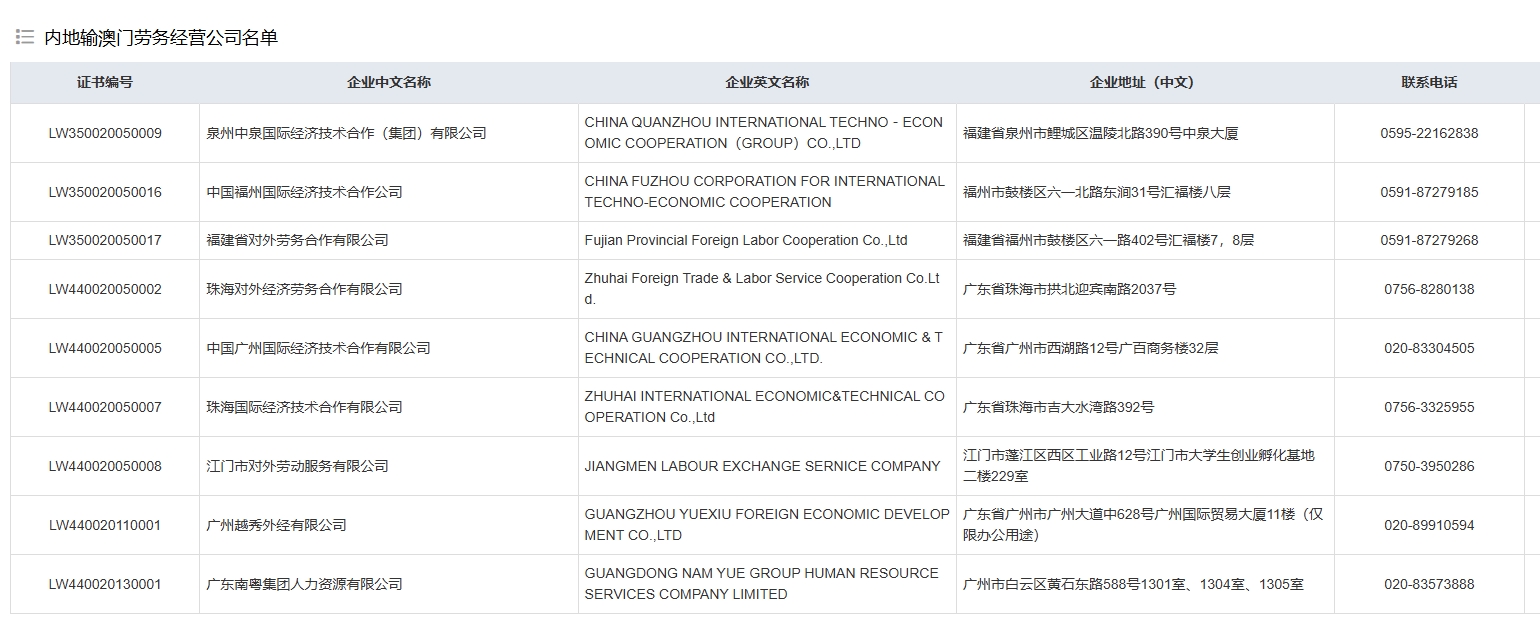The height and width of the screenshot is (622, 1540).
Task: Click 中国福州国际经济技术合作公司 cell
Action: pos(304,192)
